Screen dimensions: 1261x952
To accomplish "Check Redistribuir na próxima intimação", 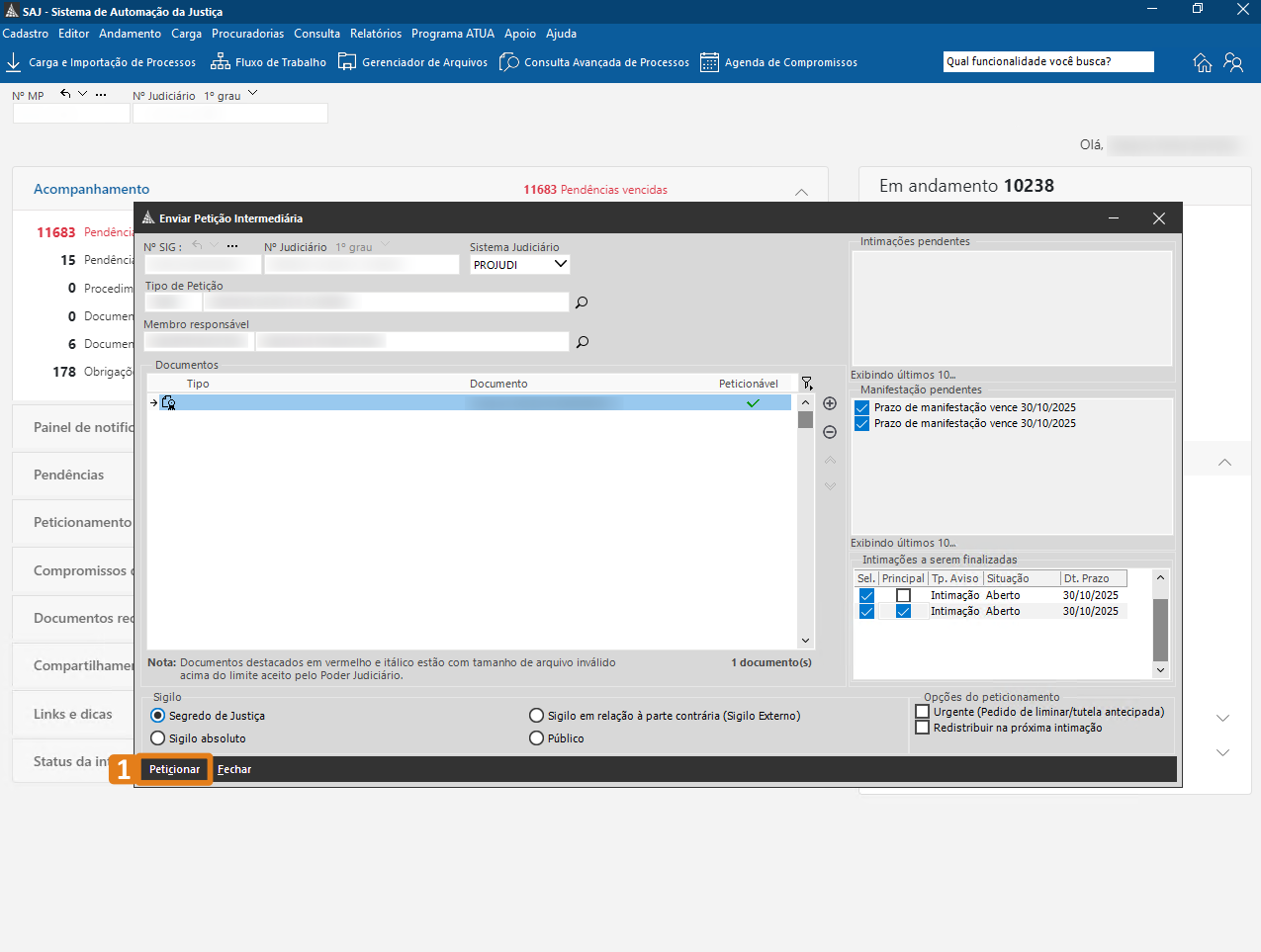I will tap(923, 728).
